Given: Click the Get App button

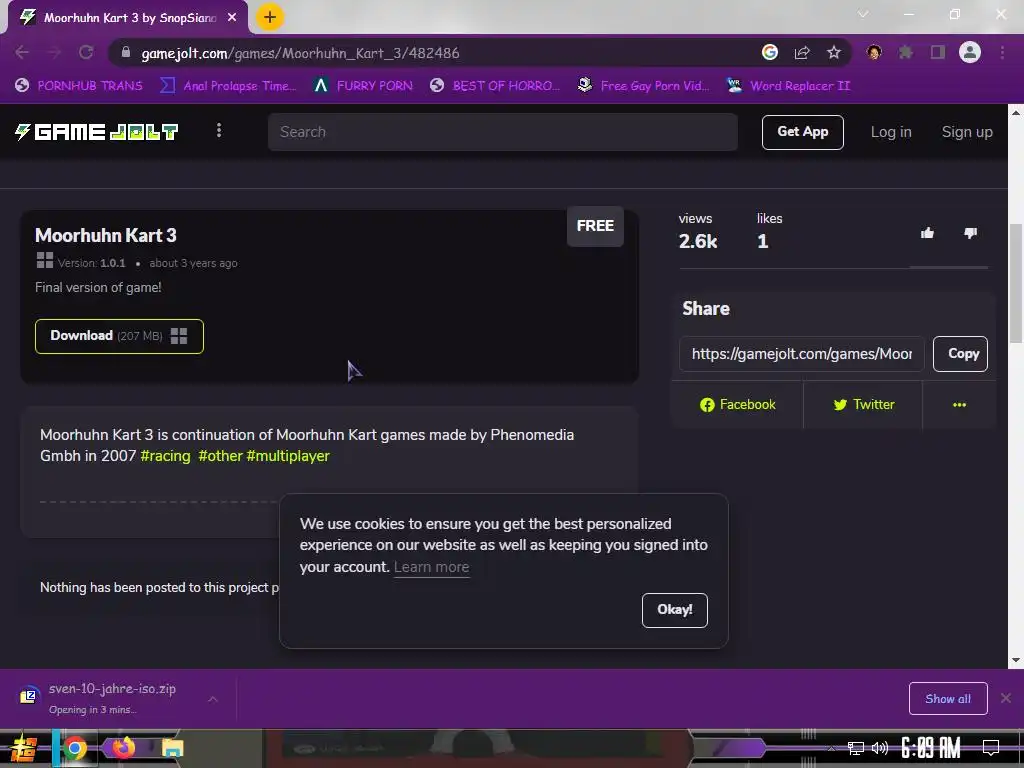Looking at the screenshot, I should pyautogui.click(x=802, y=132).
